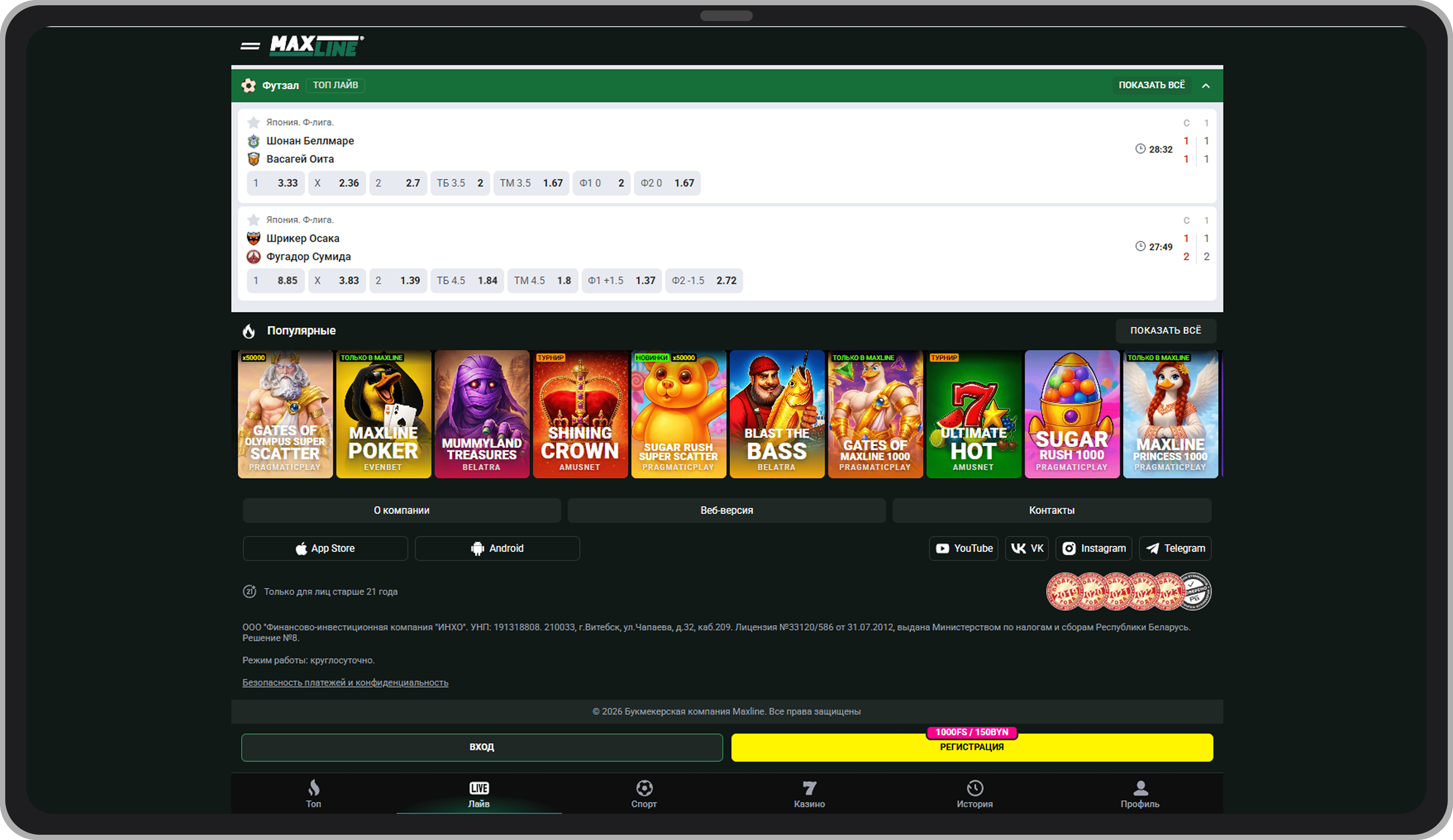Select the ТОП ЛАЙВ tag
Viewport: 1453px width, 840px height.
[x=336, y=85]
